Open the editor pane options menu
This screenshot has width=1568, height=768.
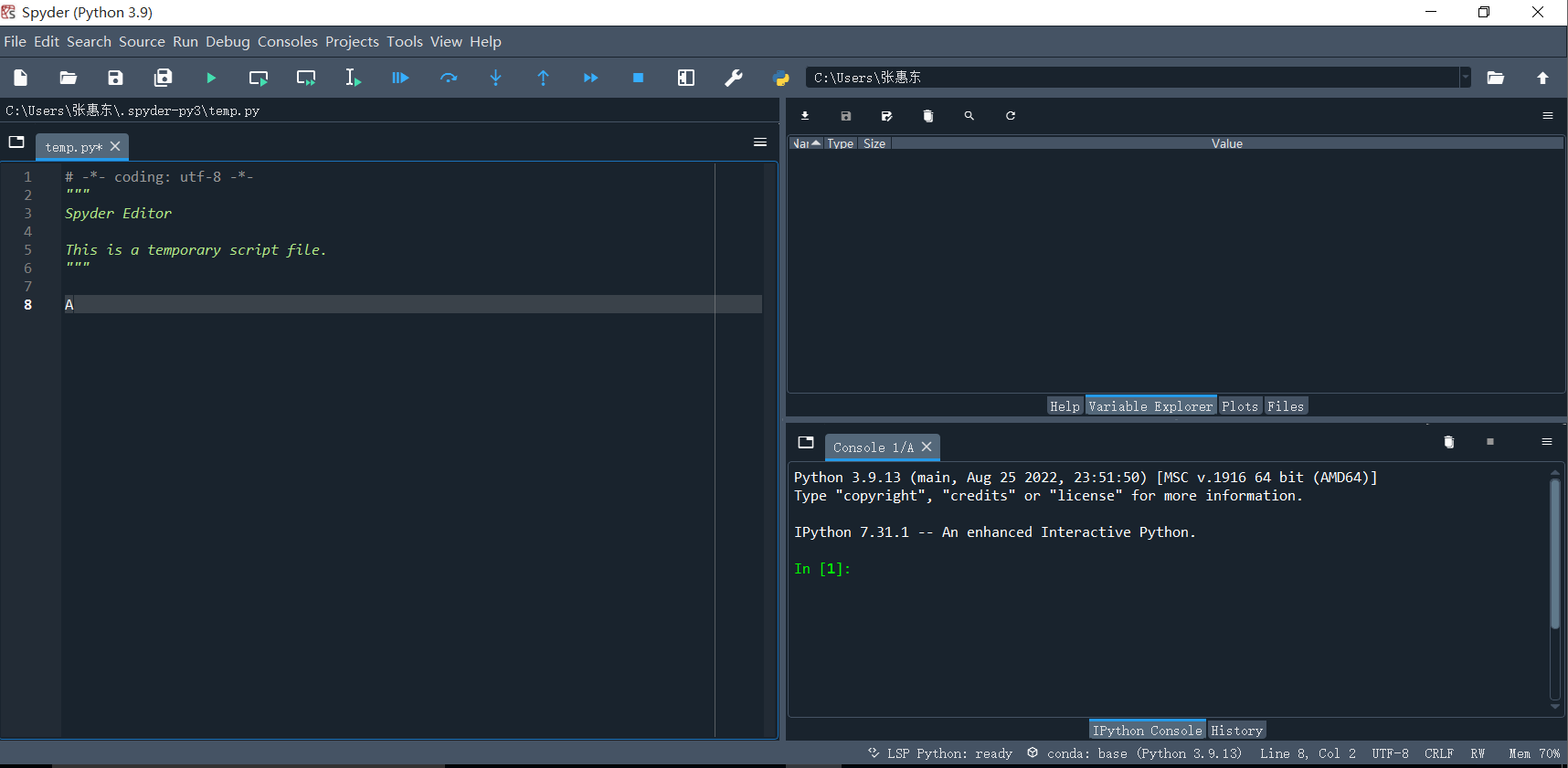coord(760,142)
